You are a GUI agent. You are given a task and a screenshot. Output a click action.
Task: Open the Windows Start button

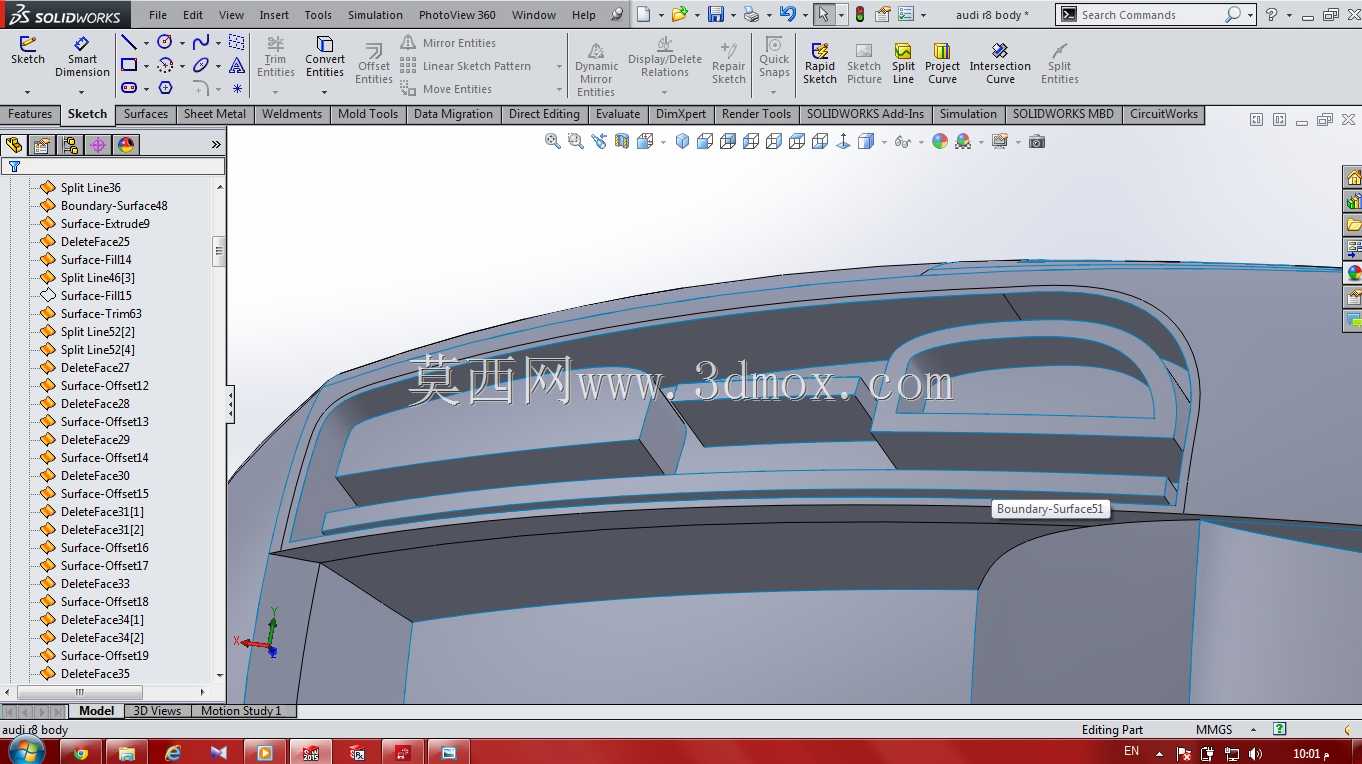point(24,752)
